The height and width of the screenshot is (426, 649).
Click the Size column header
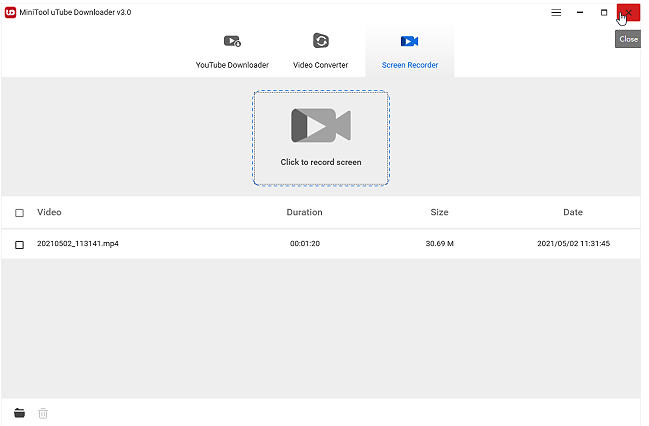(440, 212)
